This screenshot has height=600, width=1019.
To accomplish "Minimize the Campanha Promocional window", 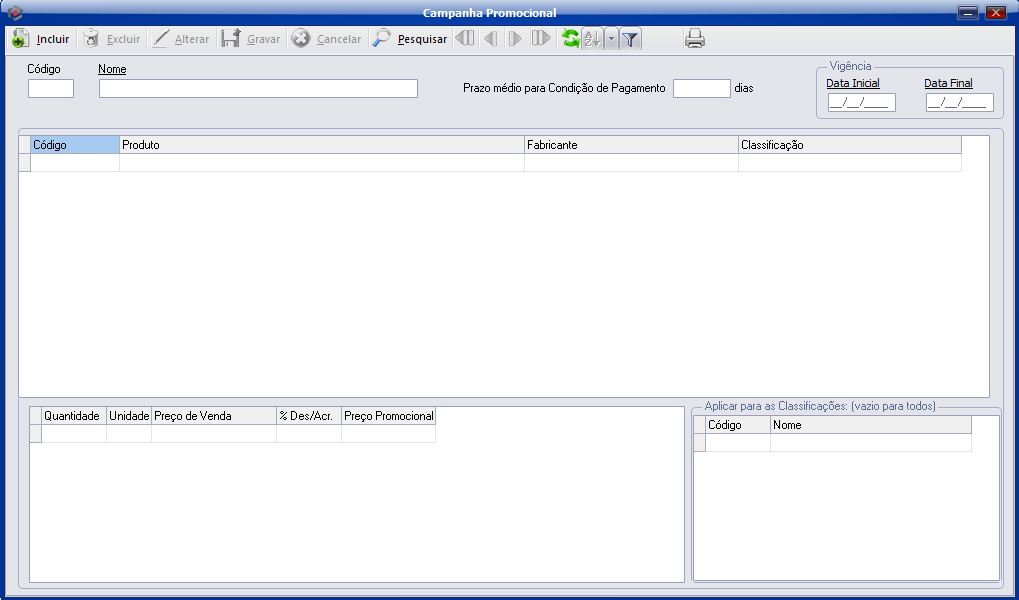I will pos(967,13).
